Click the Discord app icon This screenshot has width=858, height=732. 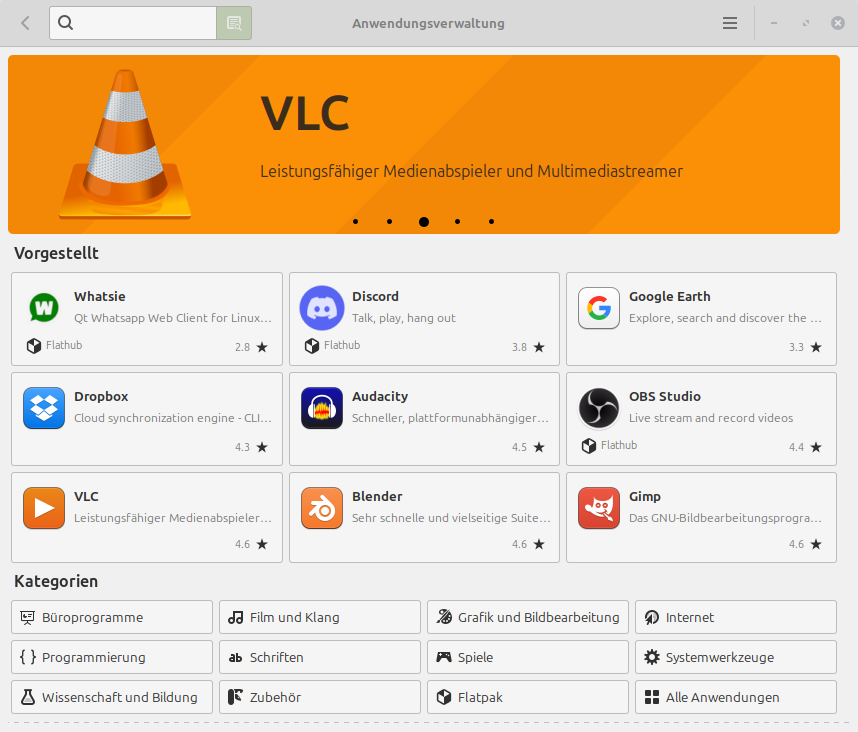[x=322, y=308]
